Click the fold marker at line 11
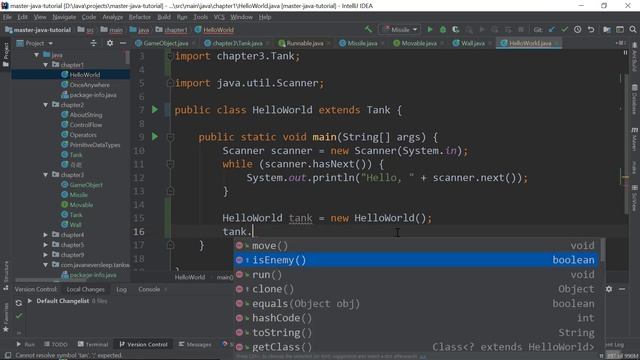 point(171,164)
